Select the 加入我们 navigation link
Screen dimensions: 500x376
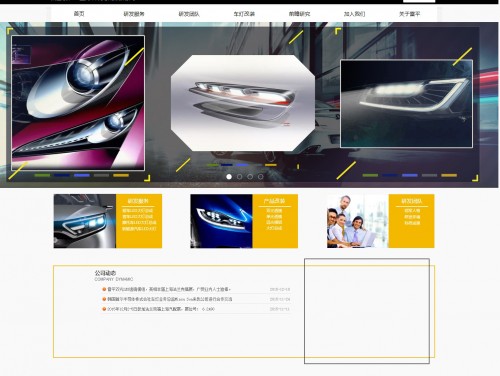354,14
